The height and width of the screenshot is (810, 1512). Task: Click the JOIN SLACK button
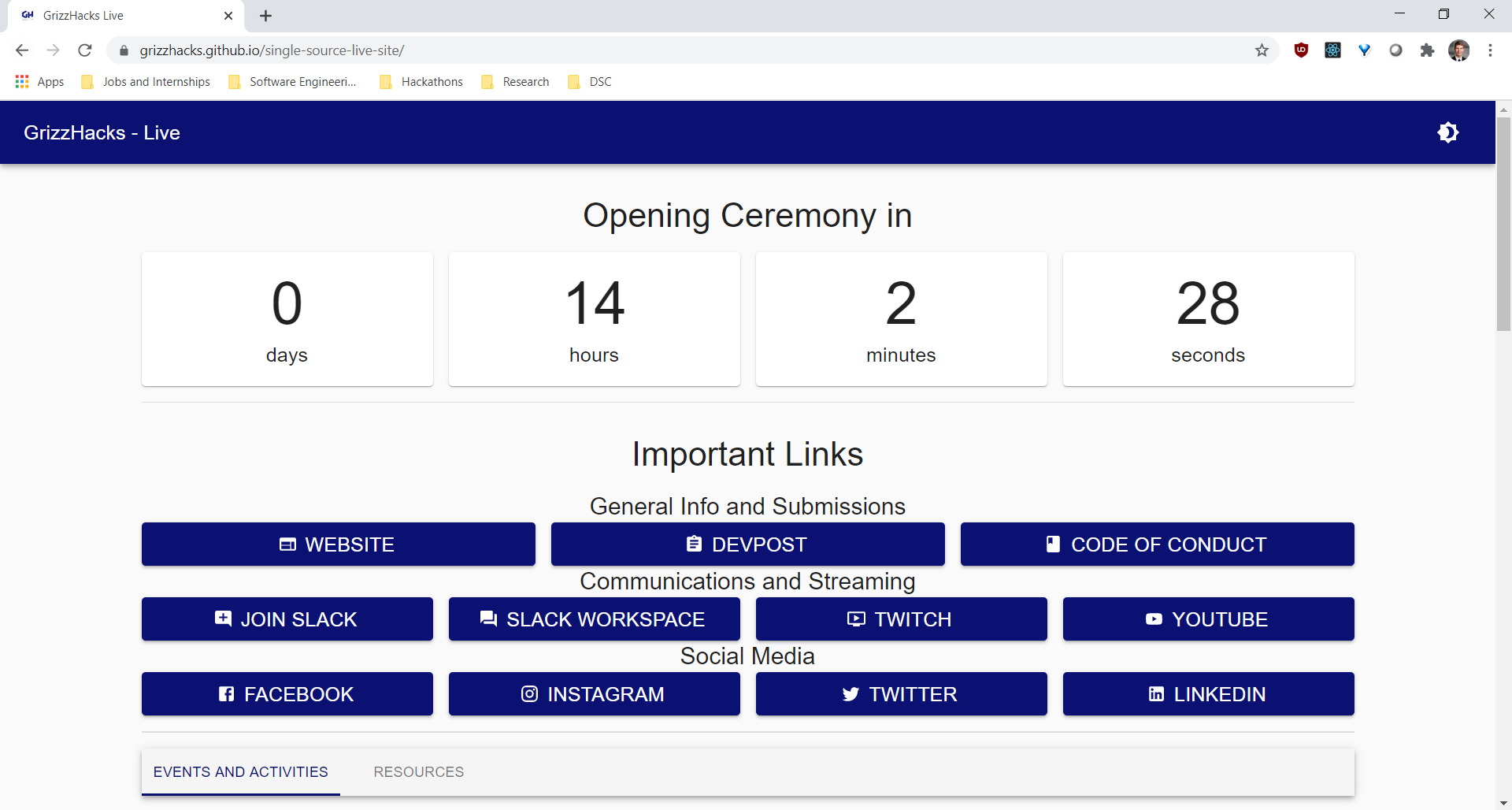pyautogui.click(x=287, y=619)
